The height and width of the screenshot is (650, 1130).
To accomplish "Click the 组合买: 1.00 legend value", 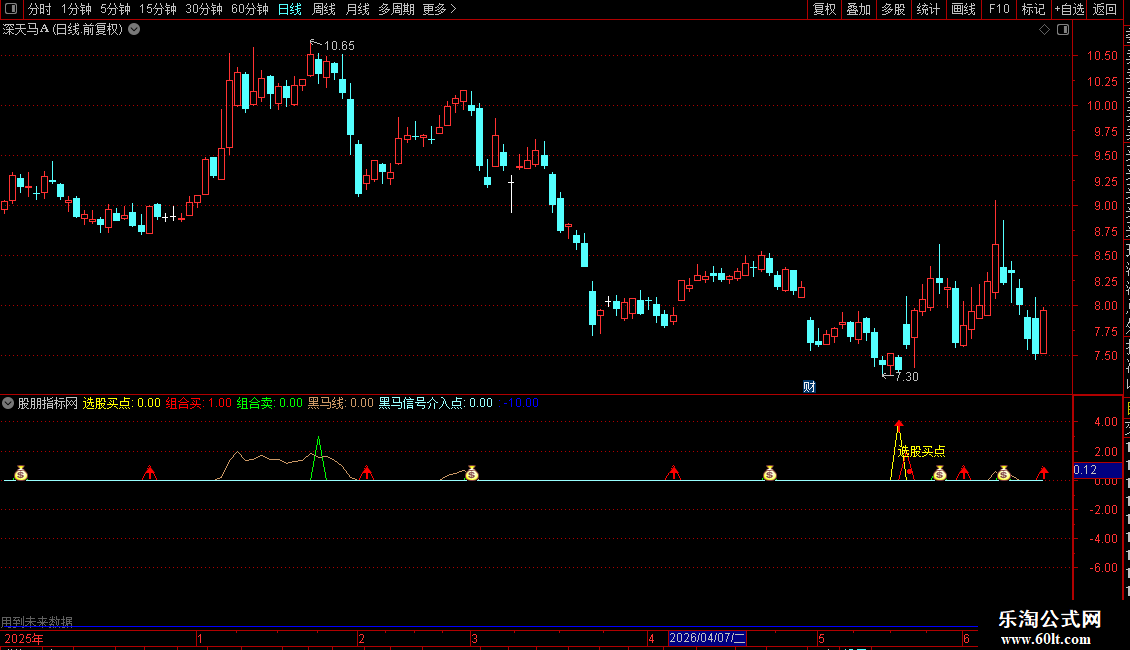I will 199,403.
